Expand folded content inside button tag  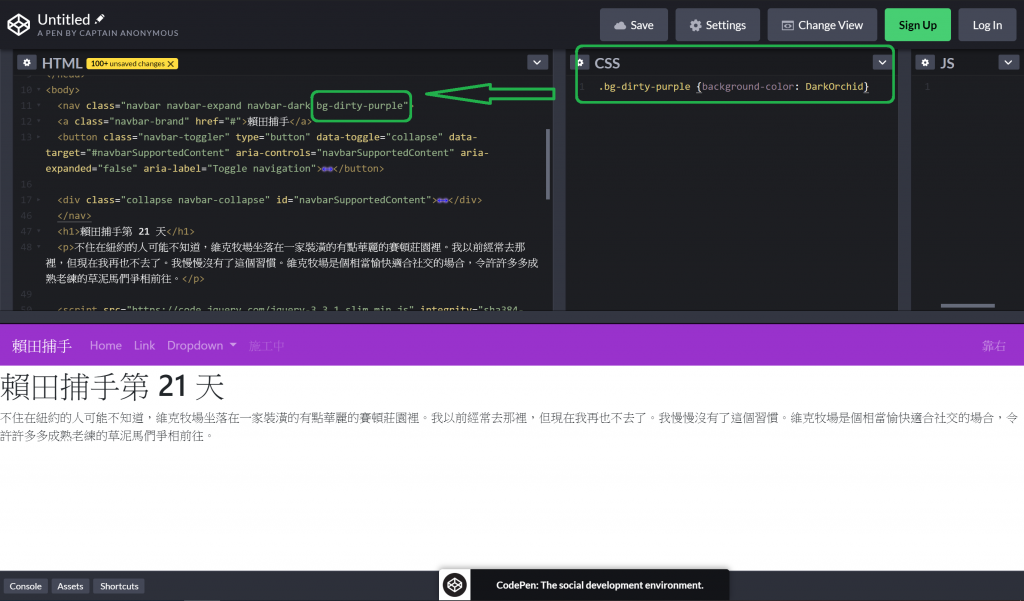coord(327,169)
